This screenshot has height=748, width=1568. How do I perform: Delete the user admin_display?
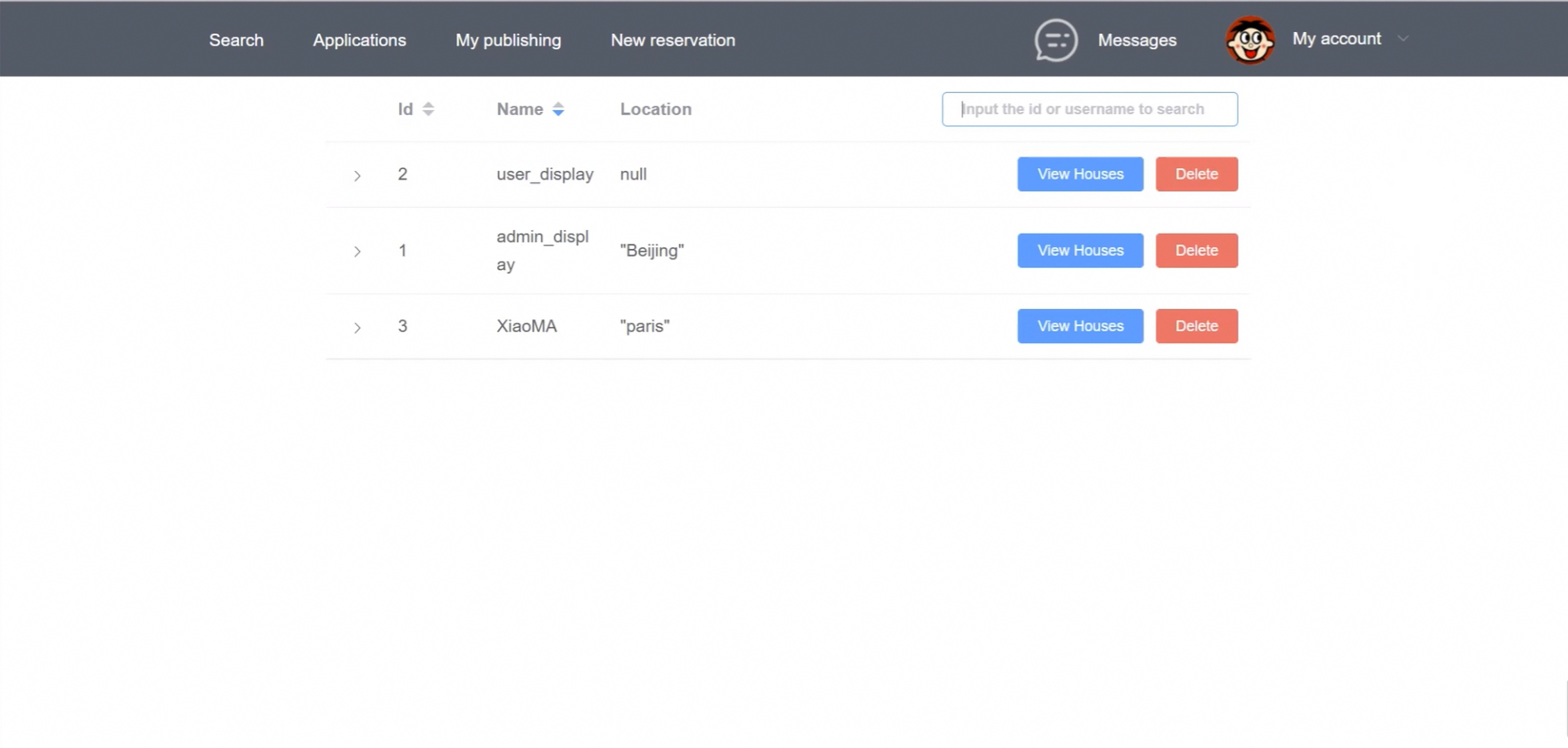click(1196, 250)
